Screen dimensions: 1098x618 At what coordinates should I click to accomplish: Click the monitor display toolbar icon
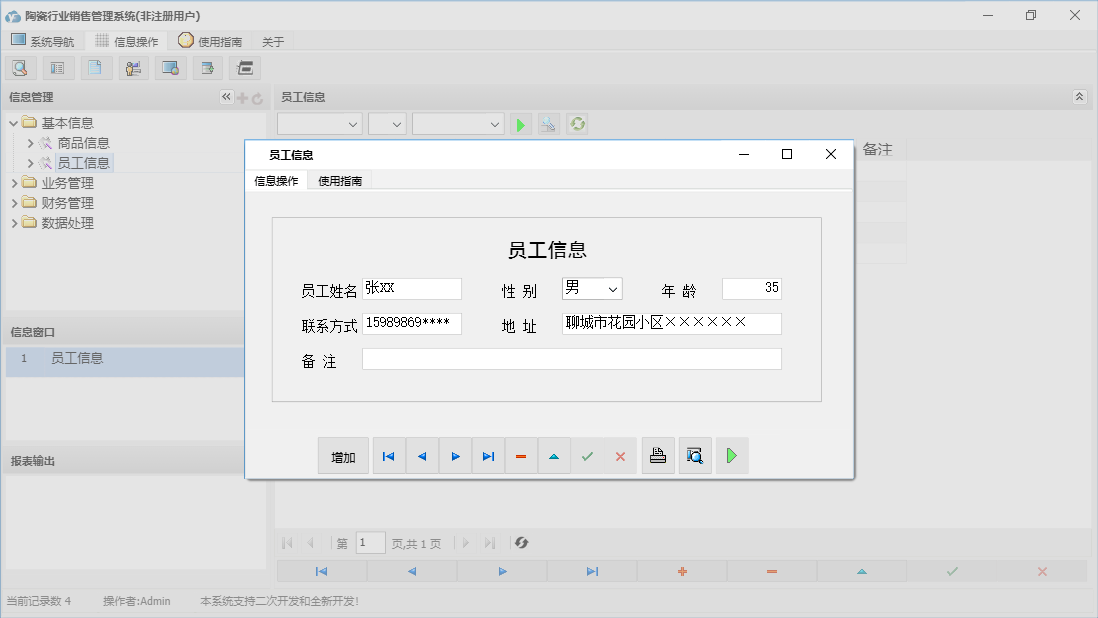pos(170,67)
